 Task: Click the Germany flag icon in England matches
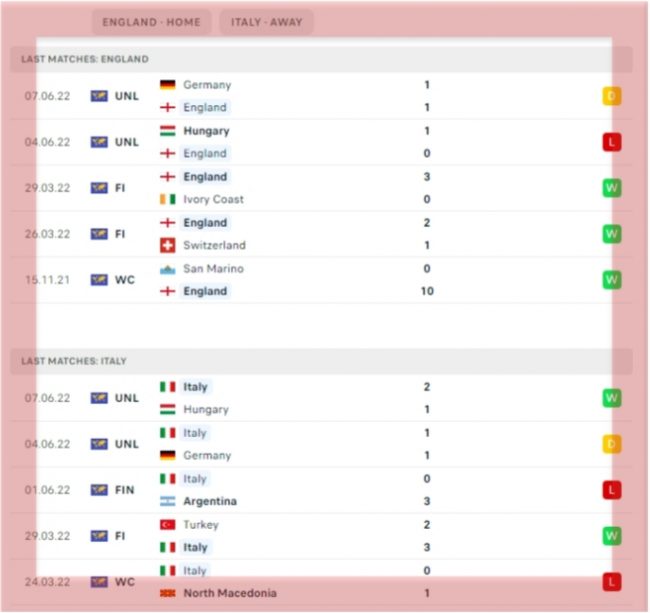click(x=168, y=85)
